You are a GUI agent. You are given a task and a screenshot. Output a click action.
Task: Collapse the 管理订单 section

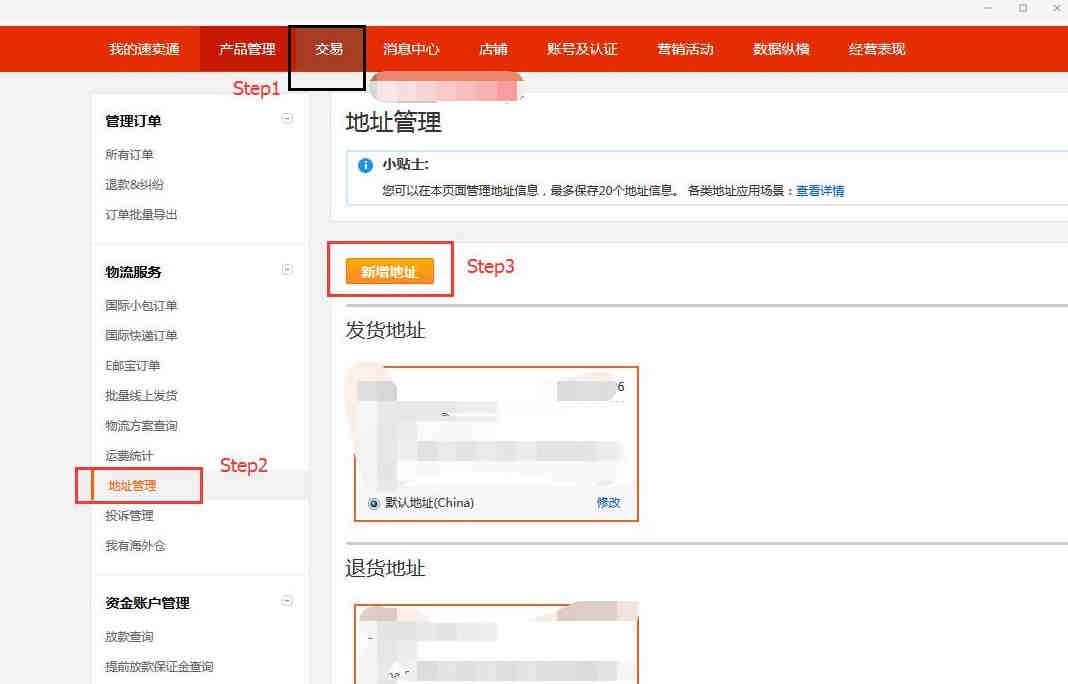287,119
